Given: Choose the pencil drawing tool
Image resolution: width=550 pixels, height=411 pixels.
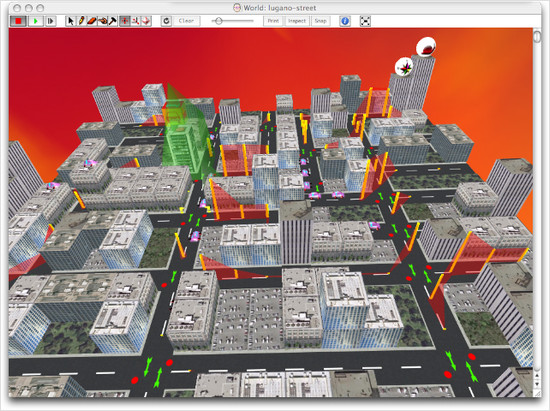Looking at the screenshot, I should pyautogui.click(x=81, y=21).
